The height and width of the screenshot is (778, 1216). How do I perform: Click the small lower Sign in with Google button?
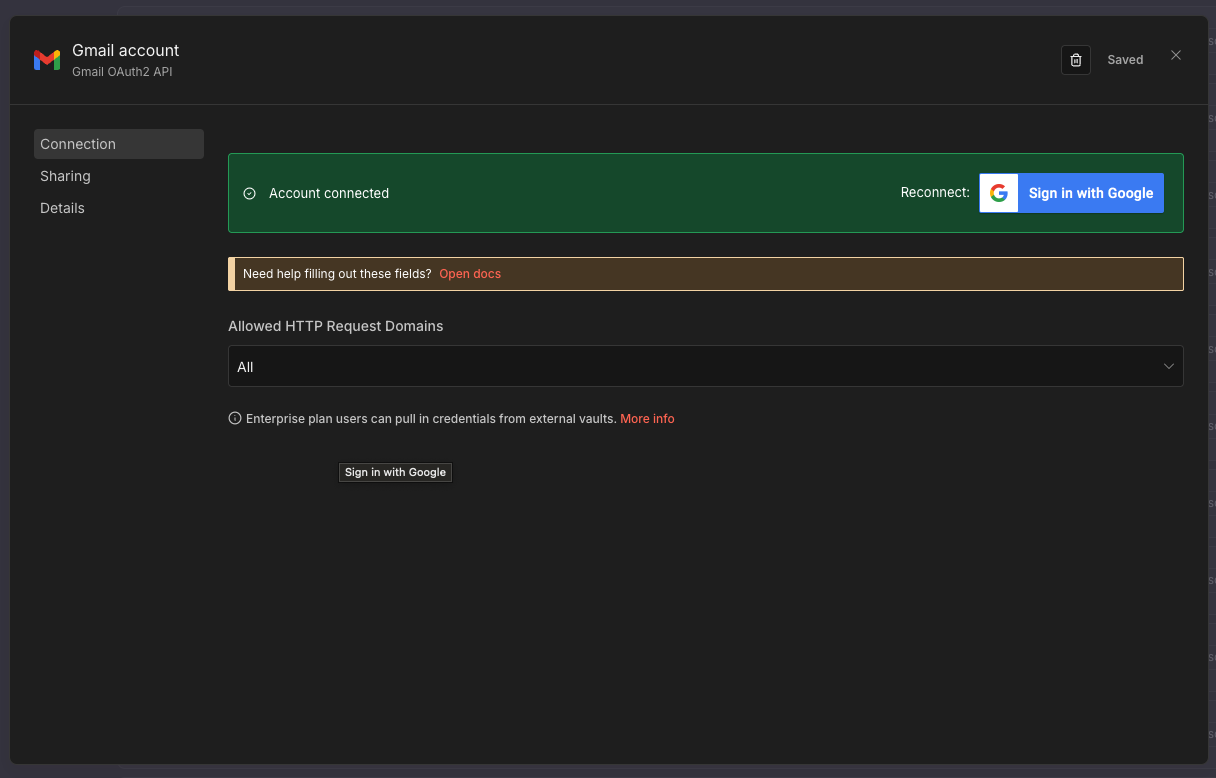click(x=395, y=472)
